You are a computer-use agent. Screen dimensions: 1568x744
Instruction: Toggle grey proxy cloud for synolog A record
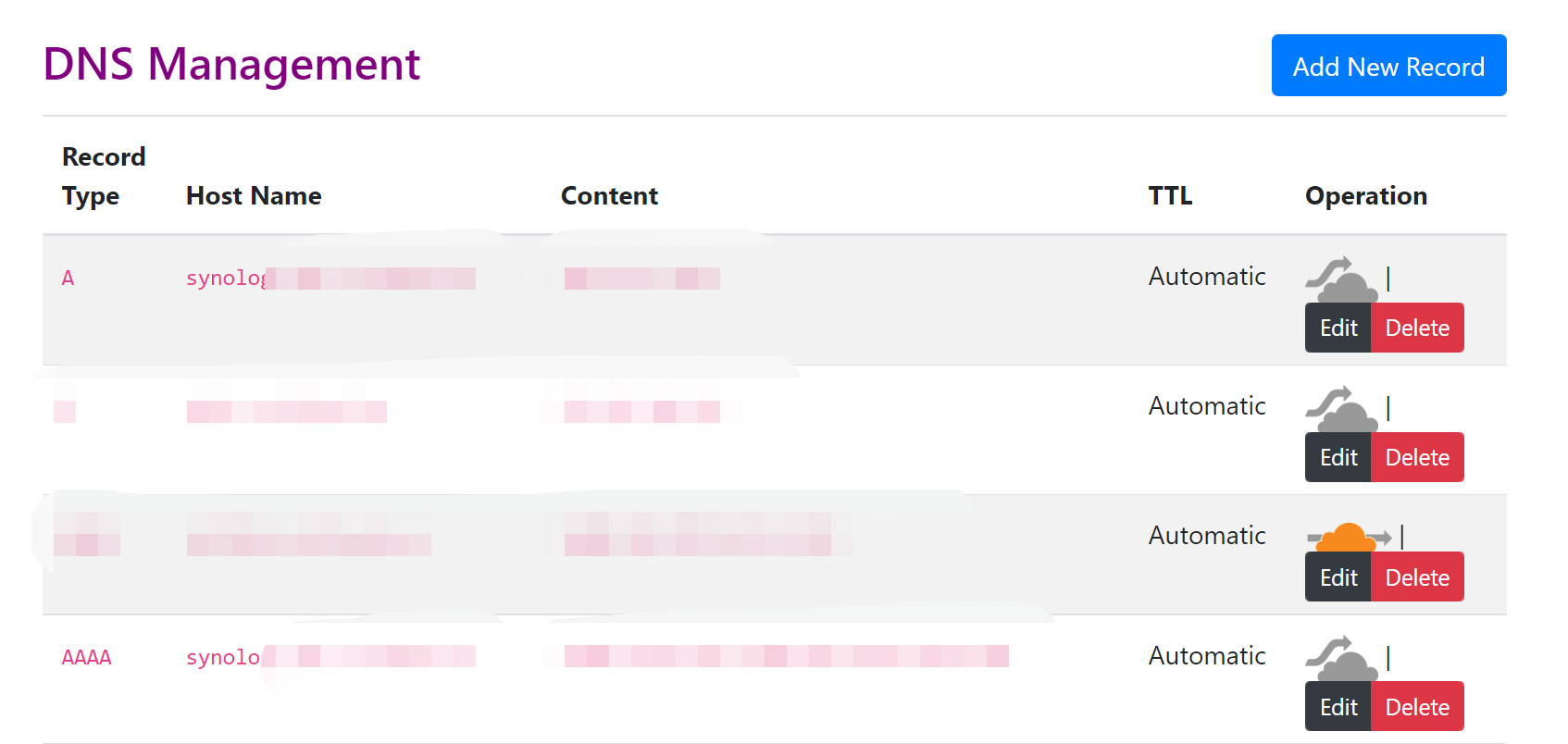(1341, 279)
